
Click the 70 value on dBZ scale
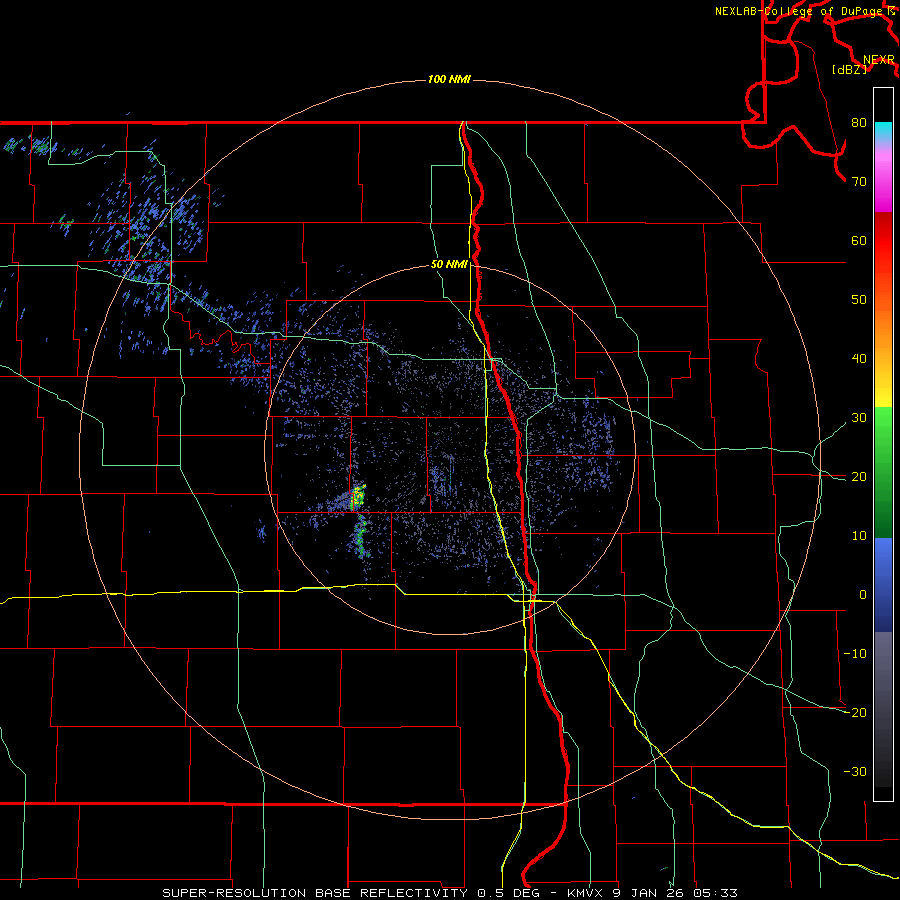click(859, 181)
